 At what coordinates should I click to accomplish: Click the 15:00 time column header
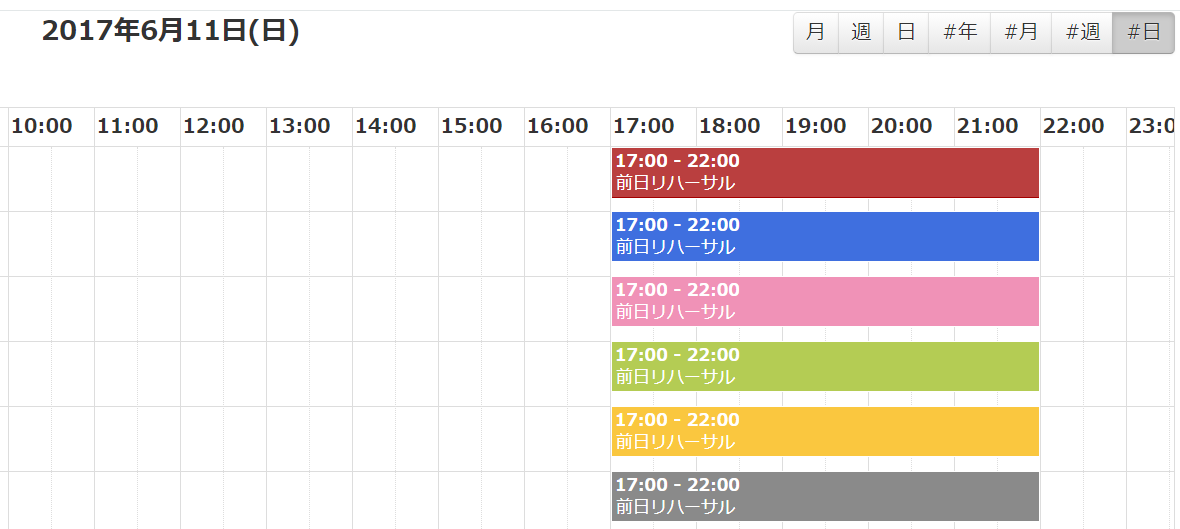click(x=472, y=126)
